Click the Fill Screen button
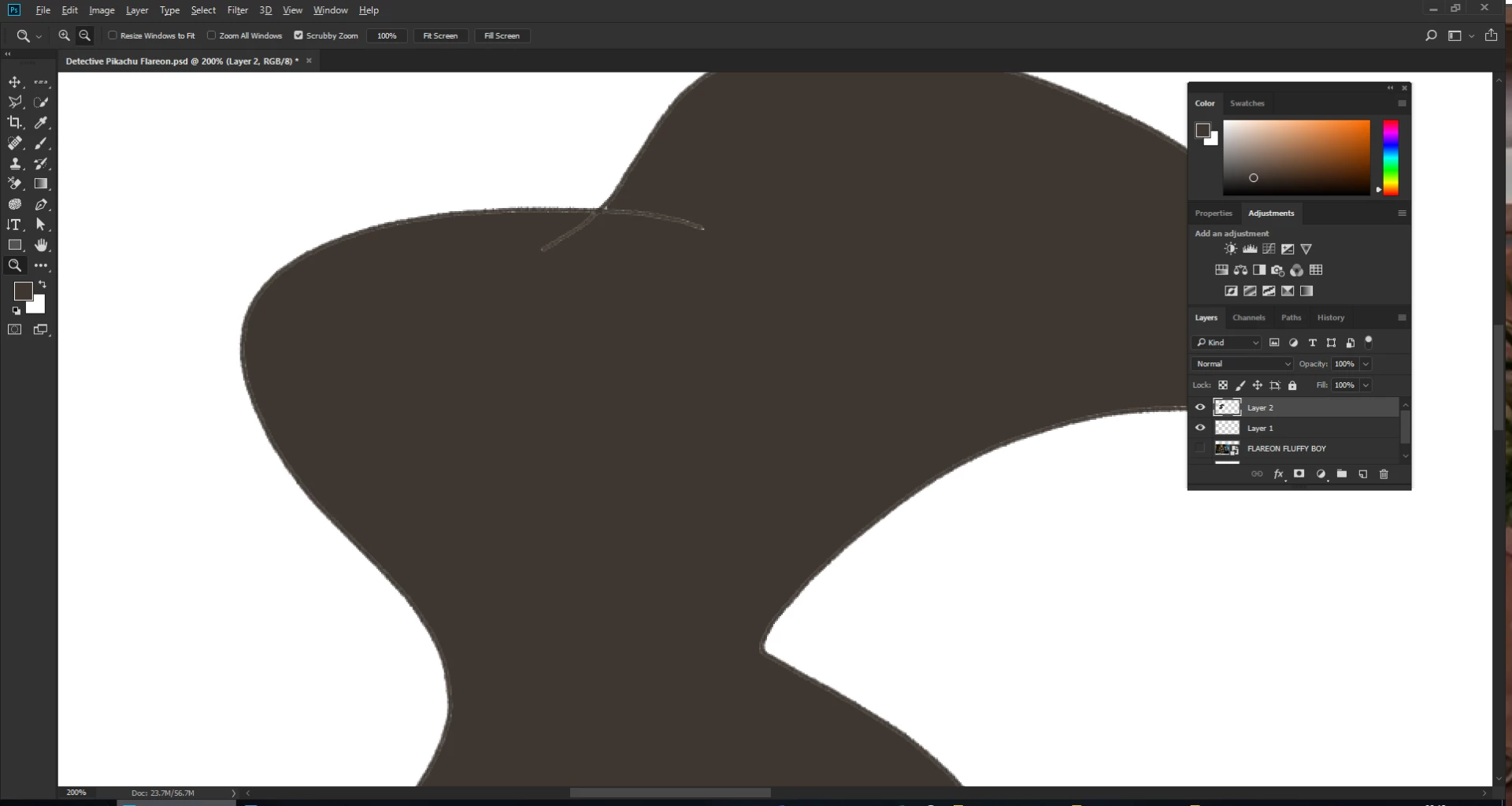The width and height of the screenshot is (1512, 806). (502, 35)
